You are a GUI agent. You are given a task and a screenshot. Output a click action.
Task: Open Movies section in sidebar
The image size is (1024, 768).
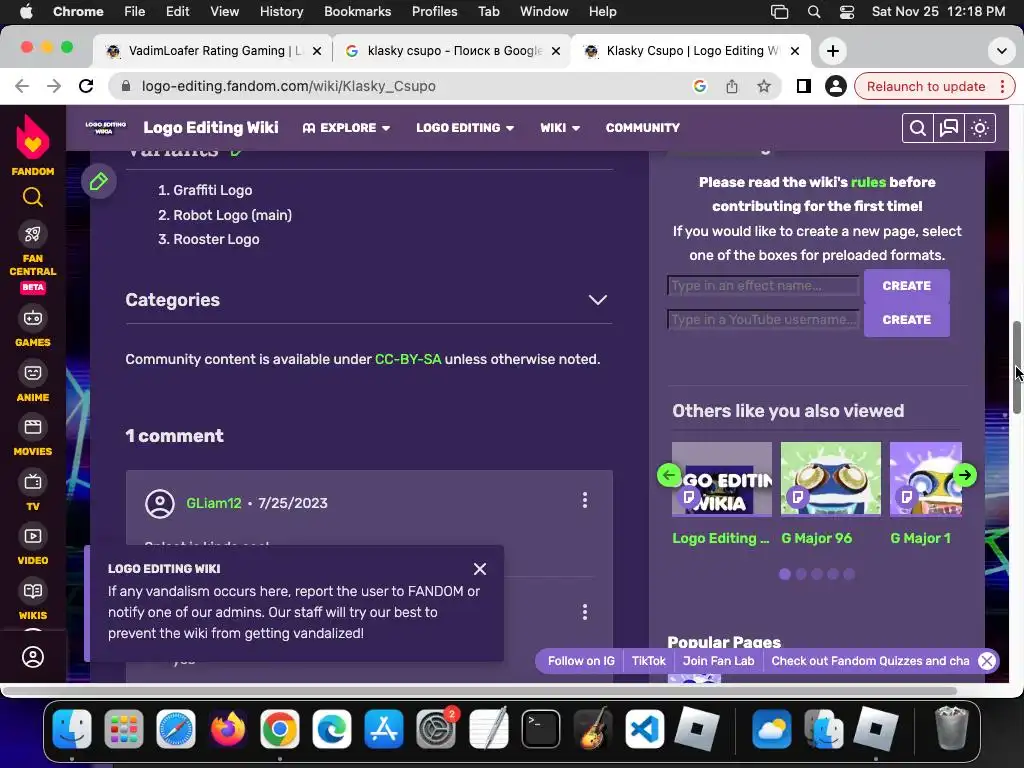pos(33,436)
